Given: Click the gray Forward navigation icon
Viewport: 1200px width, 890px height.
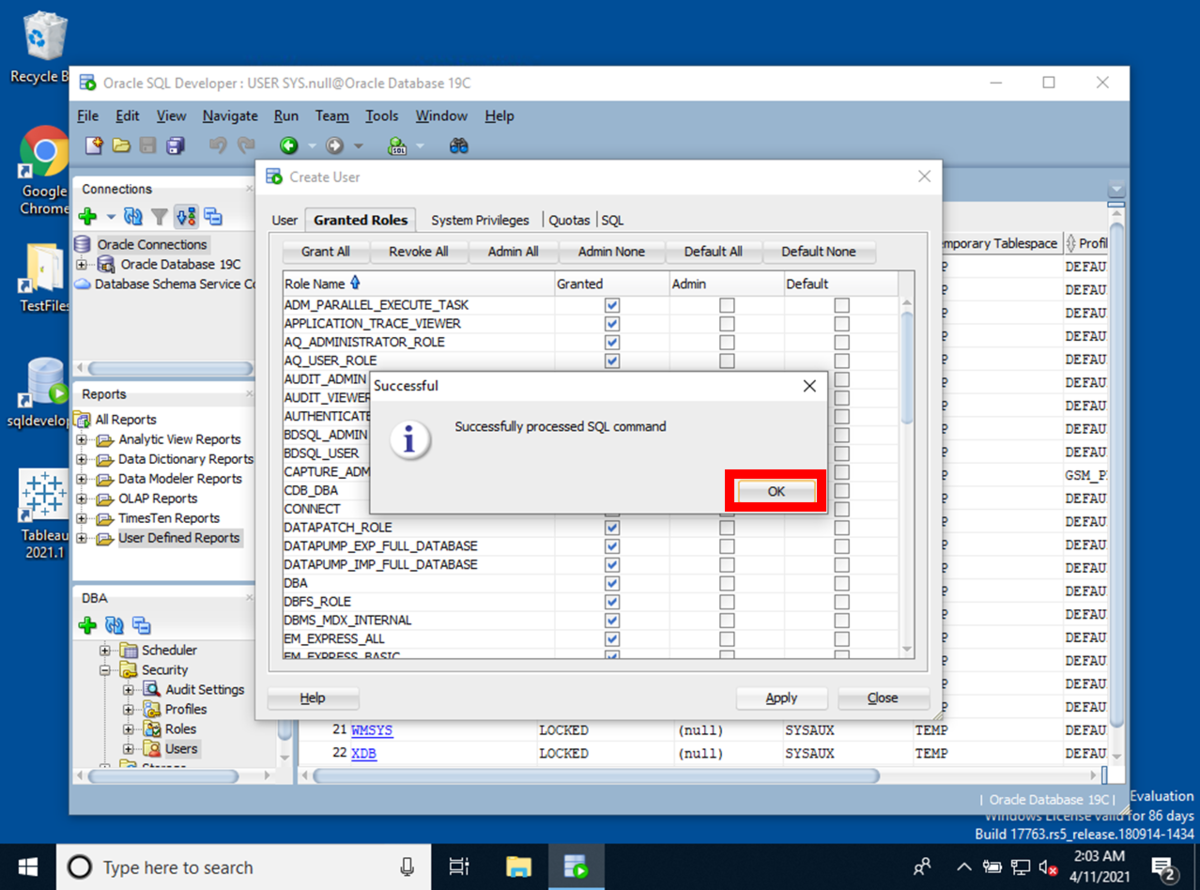Looking at the screenshot, I should (334, 146).
